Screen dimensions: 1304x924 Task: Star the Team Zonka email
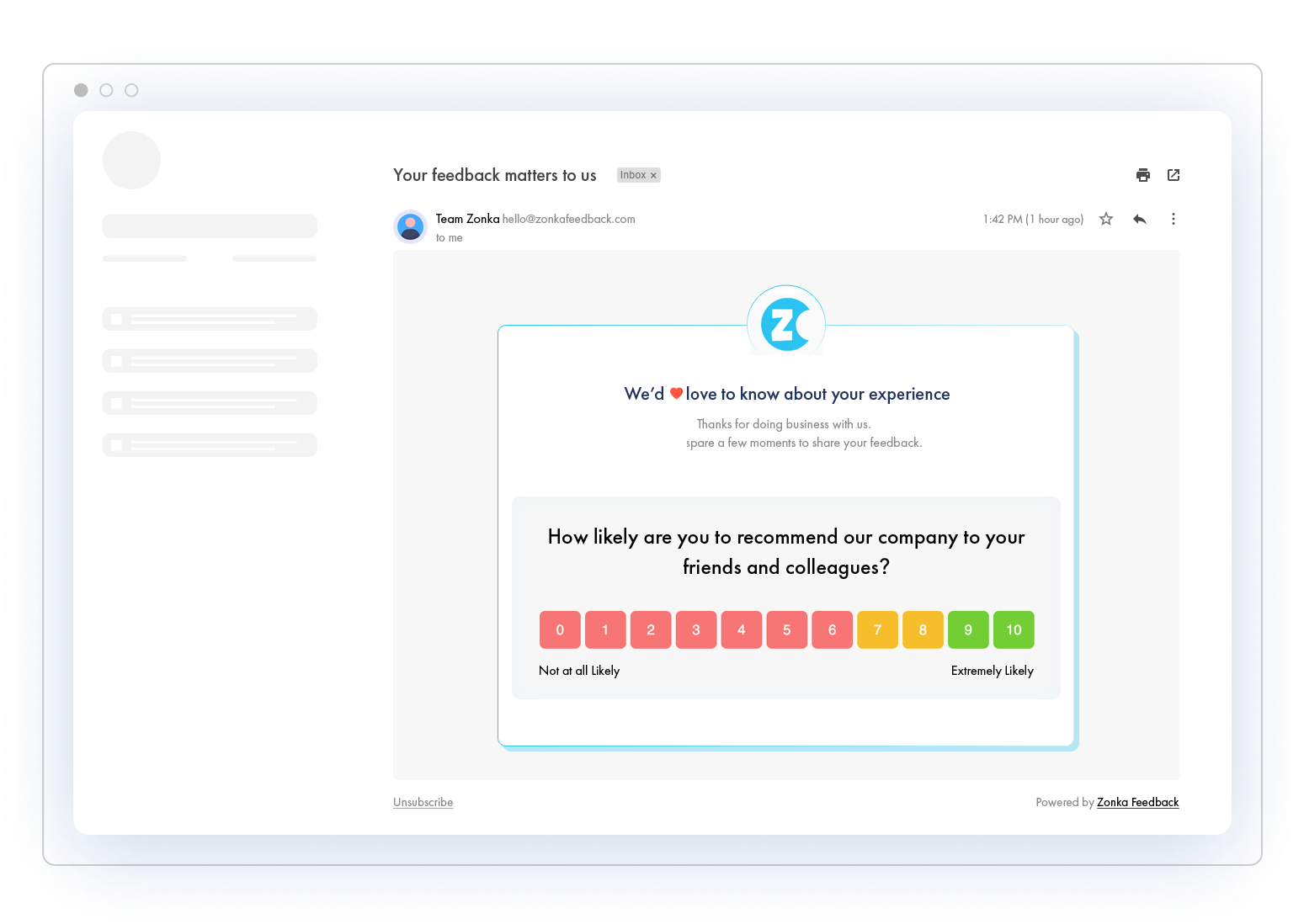pyautogui.click(x=1106, y=219)
